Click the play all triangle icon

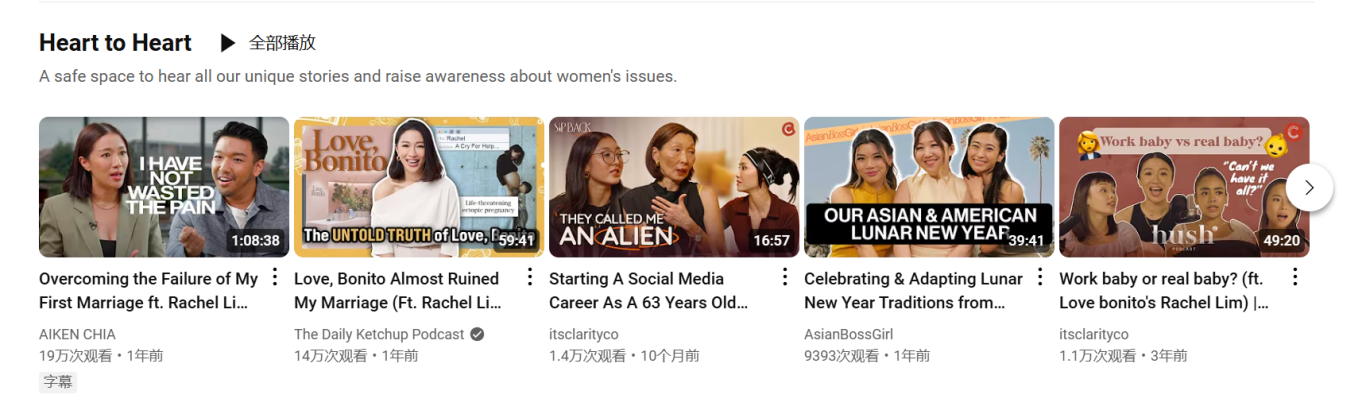coord(228,43)
